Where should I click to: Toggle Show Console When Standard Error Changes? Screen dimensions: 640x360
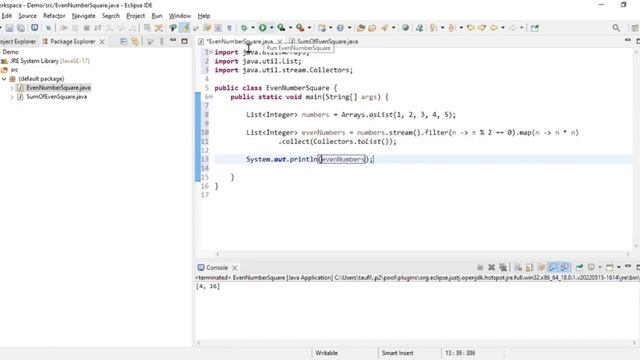point(564,267)
